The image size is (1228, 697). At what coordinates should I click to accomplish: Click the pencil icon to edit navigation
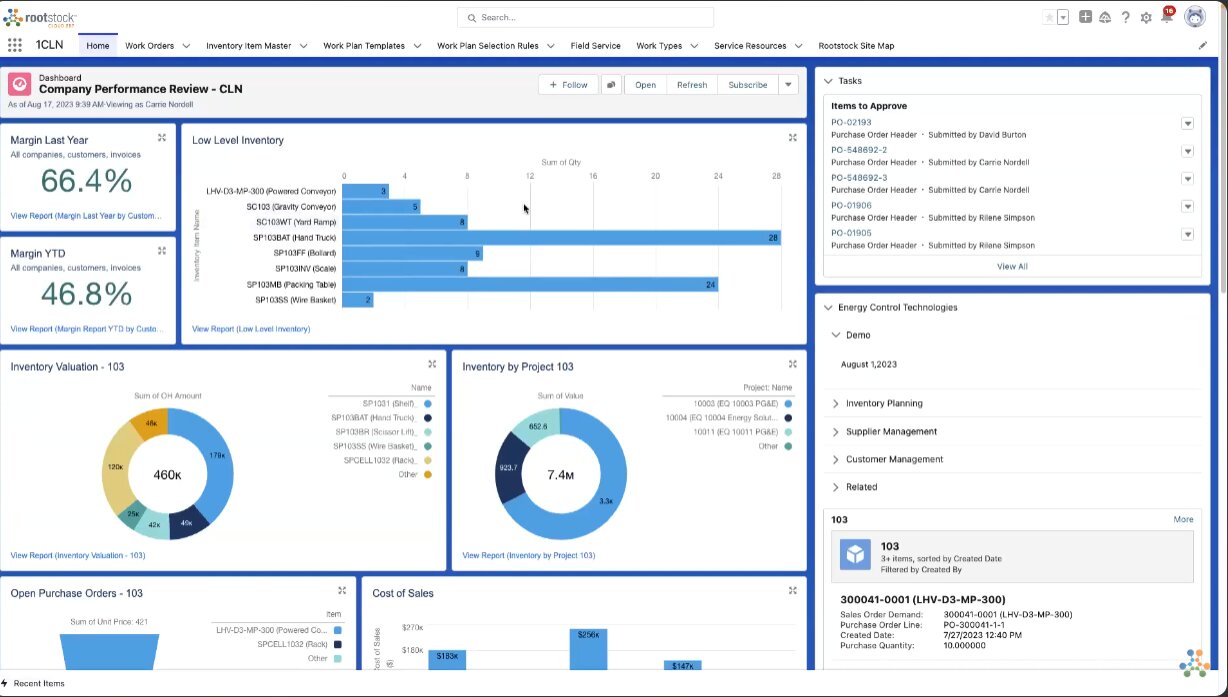click(1202, 46)
